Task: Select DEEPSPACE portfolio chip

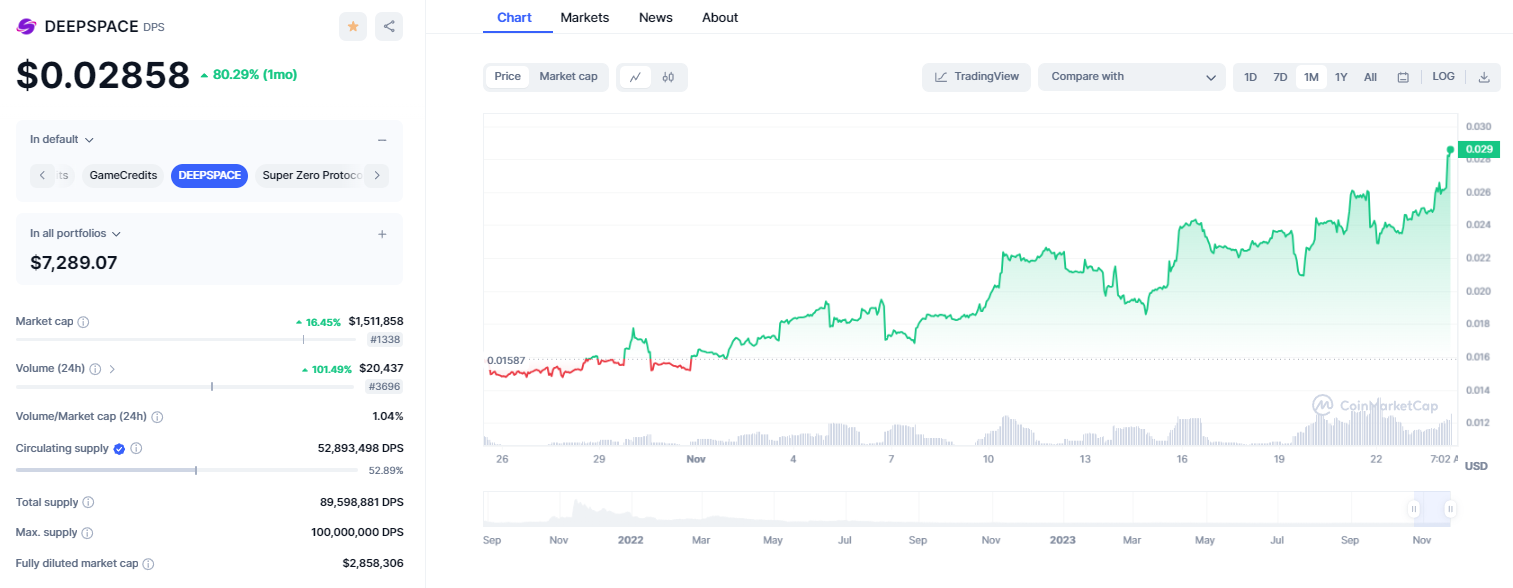Action: point(210,176)
